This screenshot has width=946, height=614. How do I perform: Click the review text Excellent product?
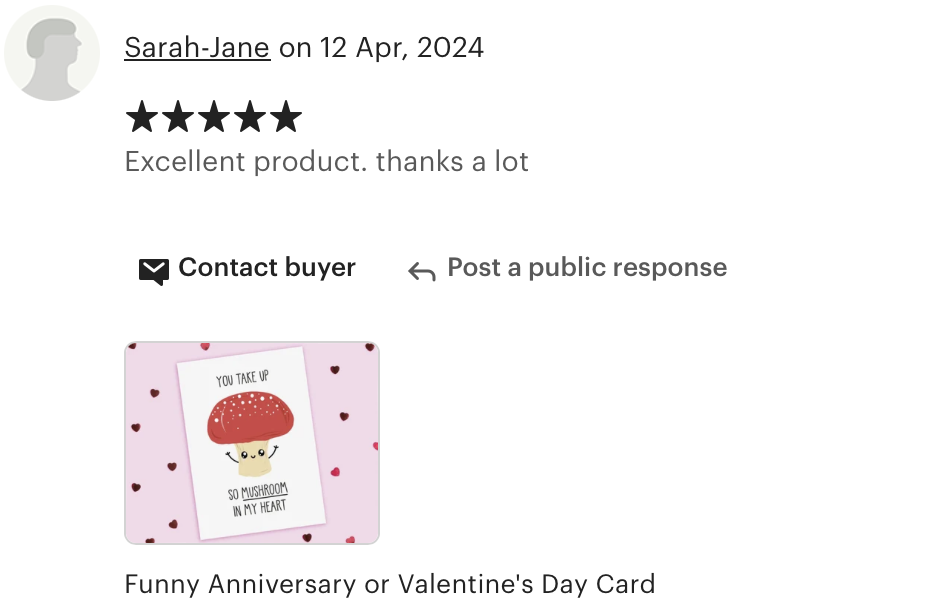[246, 162]
